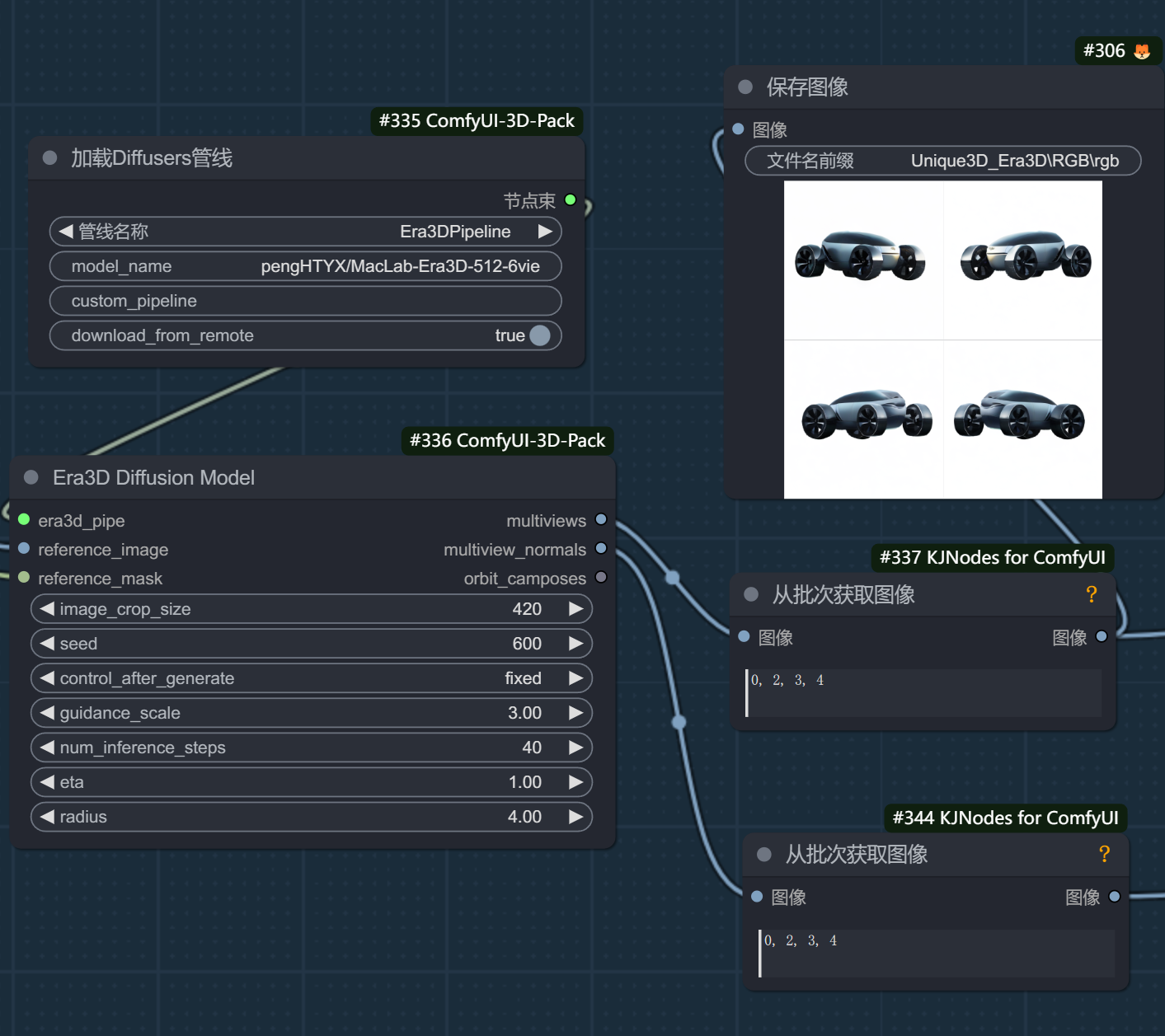Click the link reroute dot near multiviews wire
This screenshot has width=1165, height=1036.
point(673,578)
